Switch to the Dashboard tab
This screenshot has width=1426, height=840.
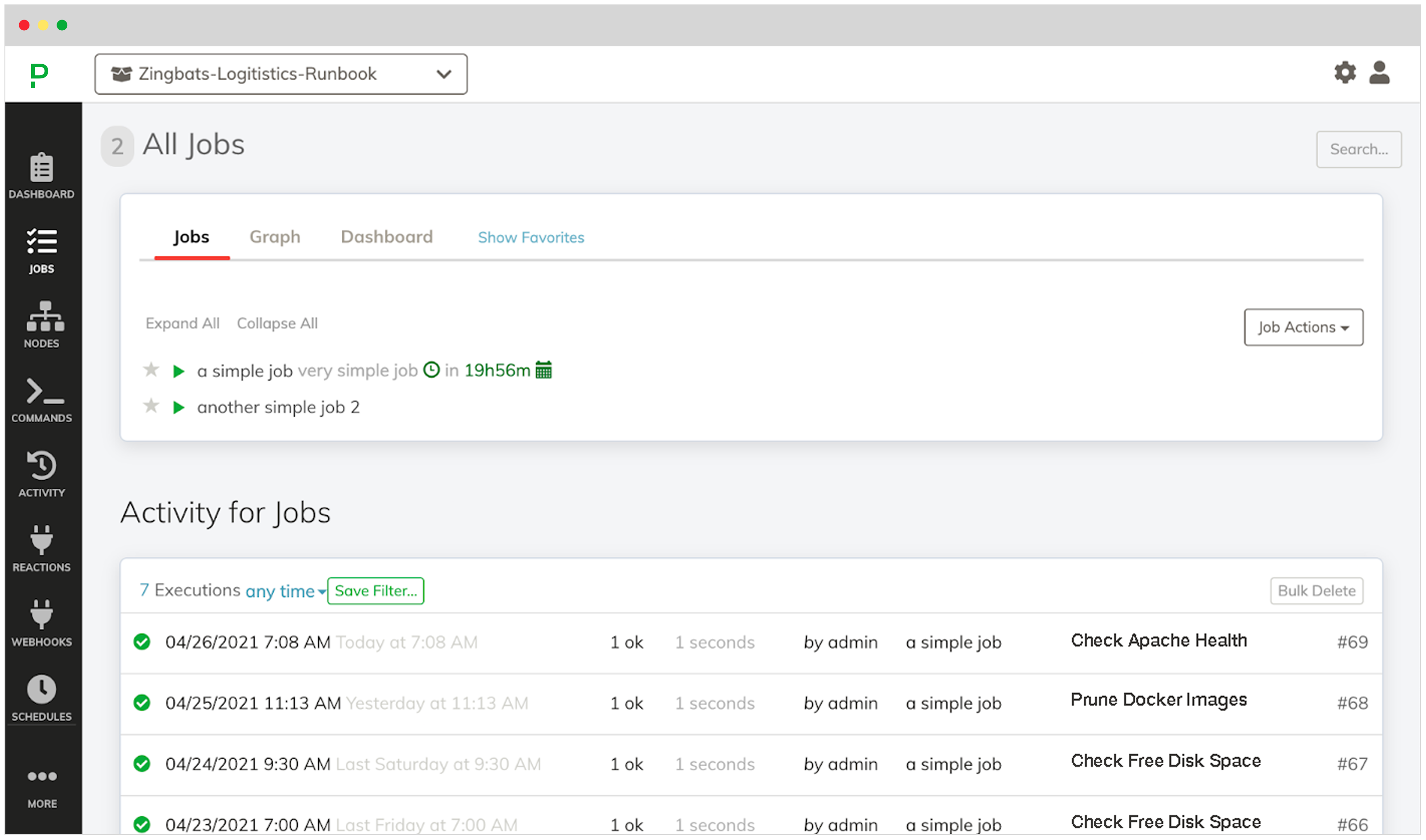click(x=386, y=237)
